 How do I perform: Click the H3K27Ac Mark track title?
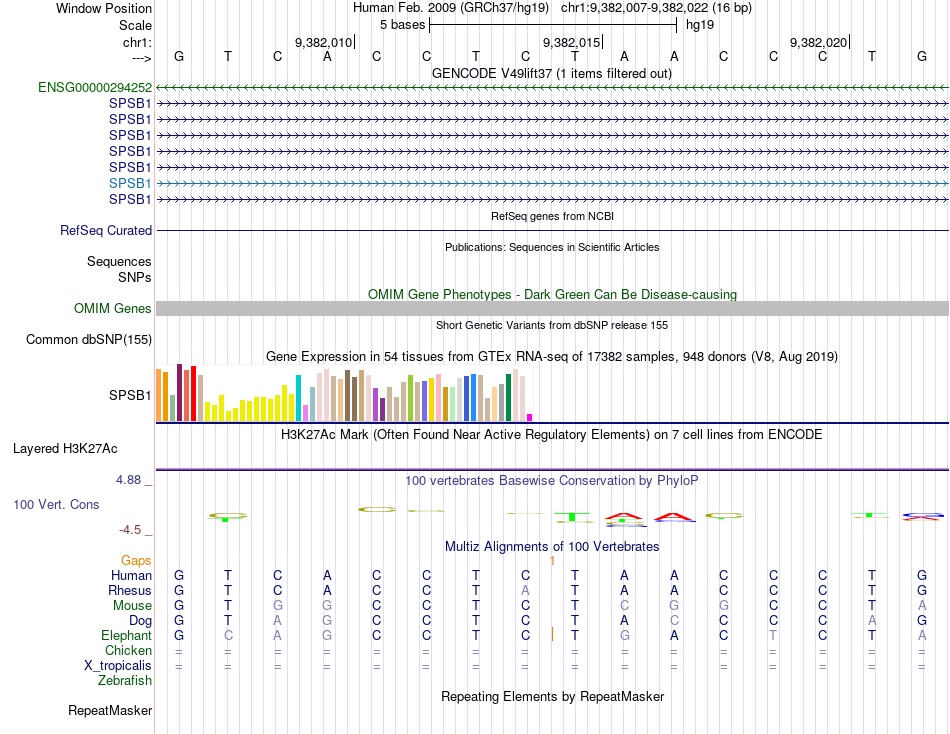[552, 435]
